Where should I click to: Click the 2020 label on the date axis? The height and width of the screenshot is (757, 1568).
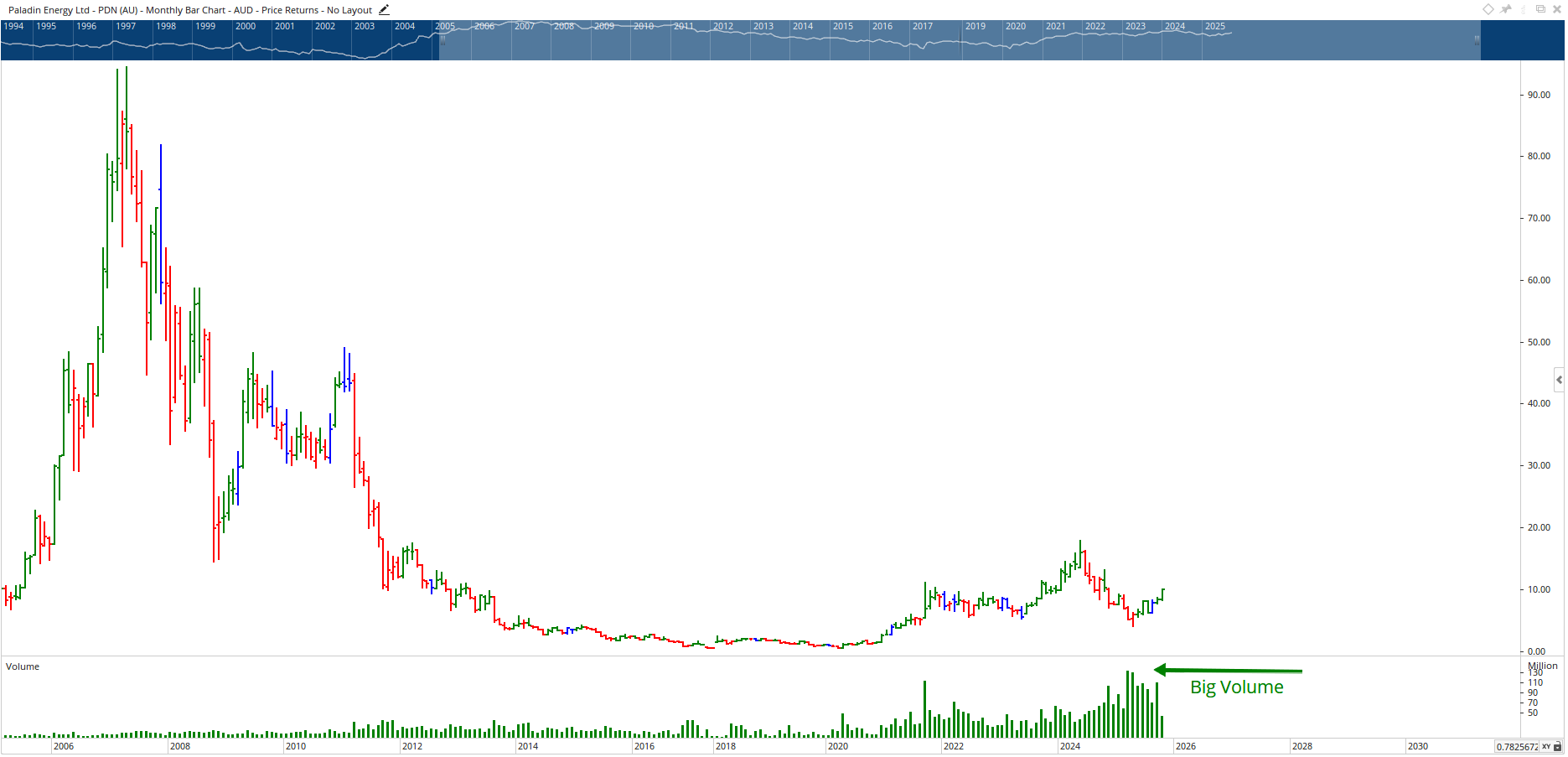[838, 746]
